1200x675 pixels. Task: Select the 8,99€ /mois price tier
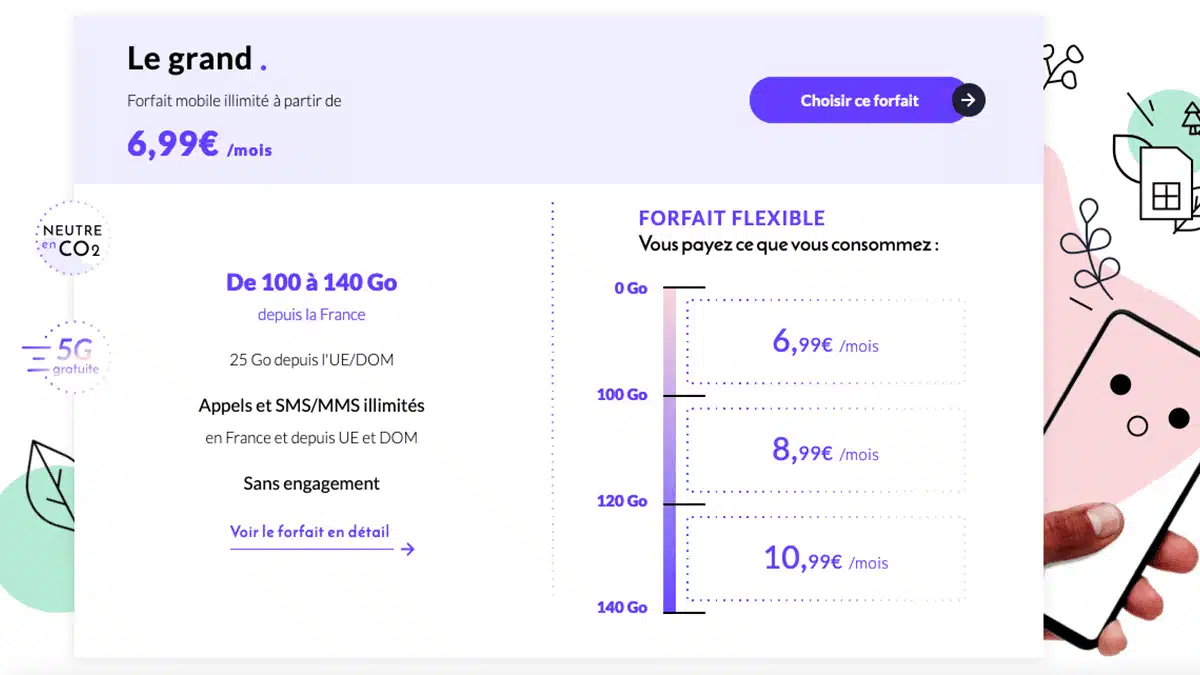point(825,451)
